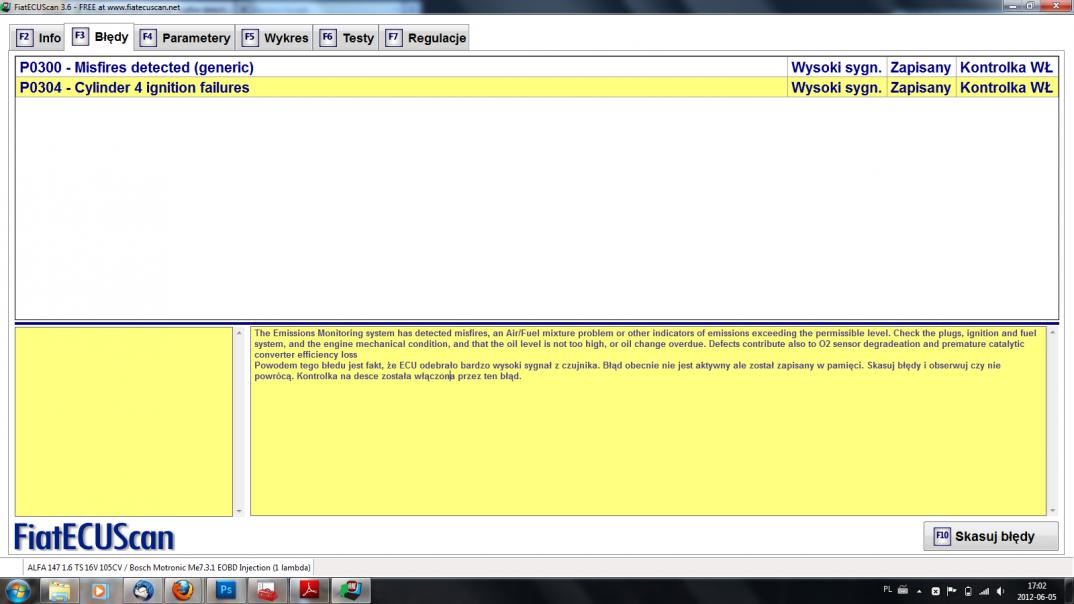The width and height of the screenshot is (1074, 604).
Task: Click 'Kontrolka WŁ' cell in P0304 row
Action: tap(1006, 88)
